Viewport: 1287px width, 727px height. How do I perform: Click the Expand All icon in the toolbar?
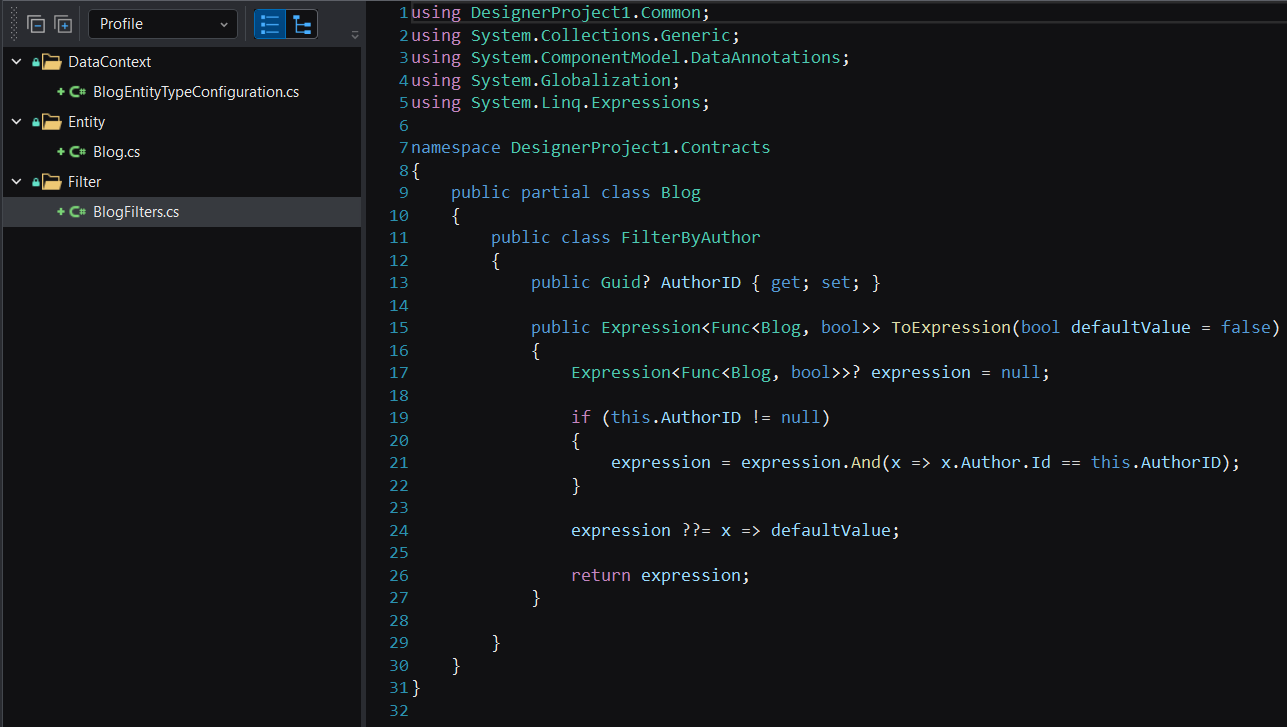63,24
